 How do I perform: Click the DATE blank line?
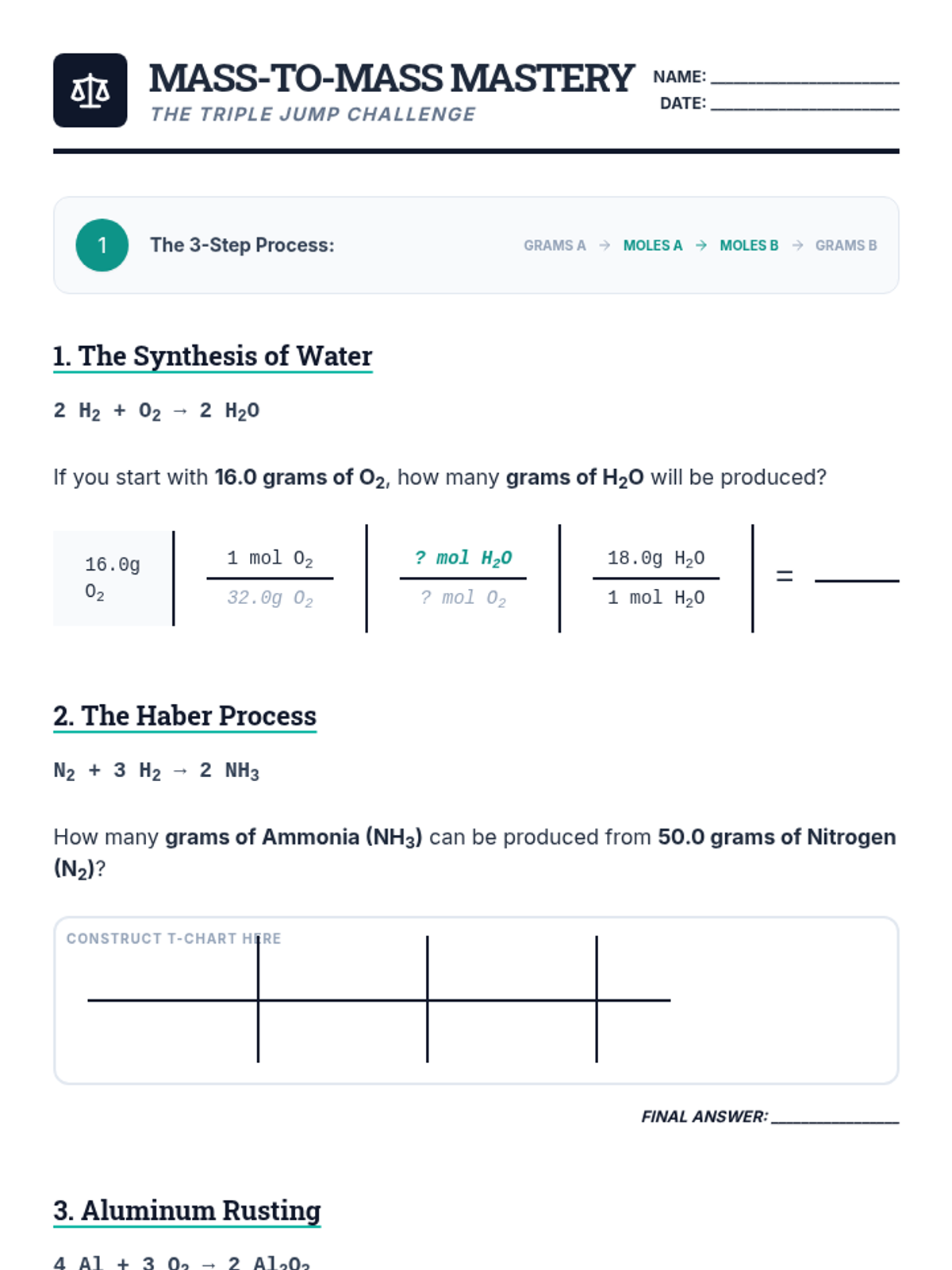(x=804, y=106)
